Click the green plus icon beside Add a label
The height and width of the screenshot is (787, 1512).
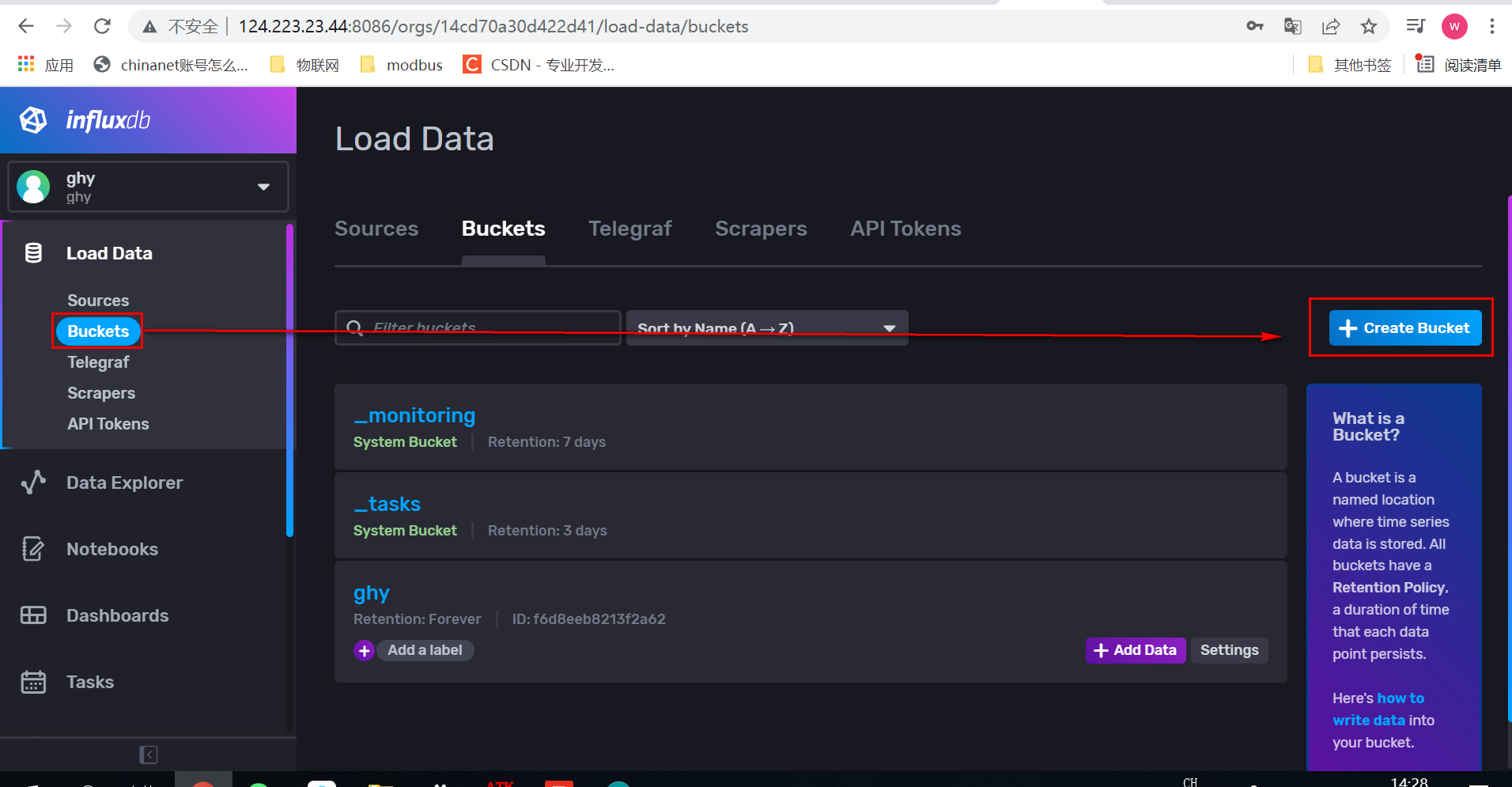(x=364, y=649)
